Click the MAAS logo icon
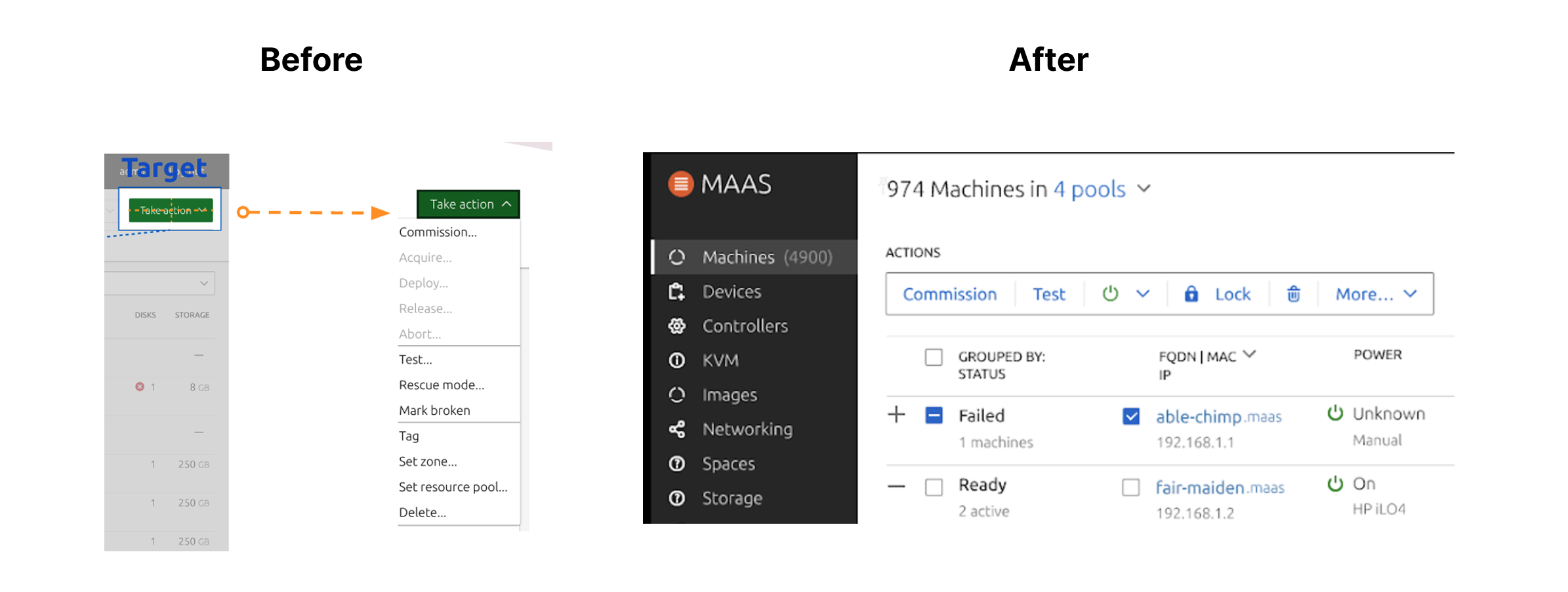Viewport: 1568px width, 592px height. pos(680,184)
